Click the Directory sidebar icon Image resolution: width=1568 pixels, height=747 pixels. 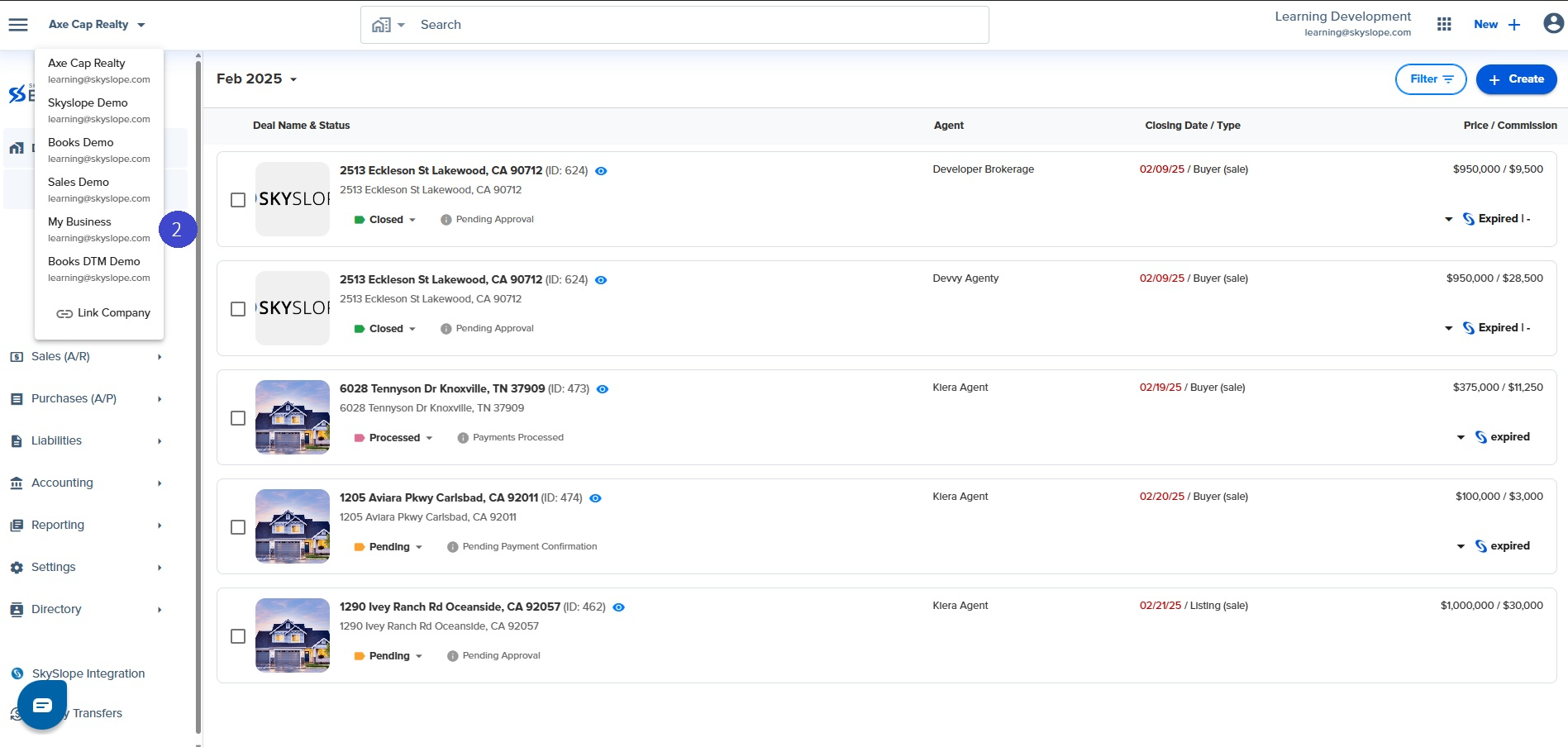point(17,610)
